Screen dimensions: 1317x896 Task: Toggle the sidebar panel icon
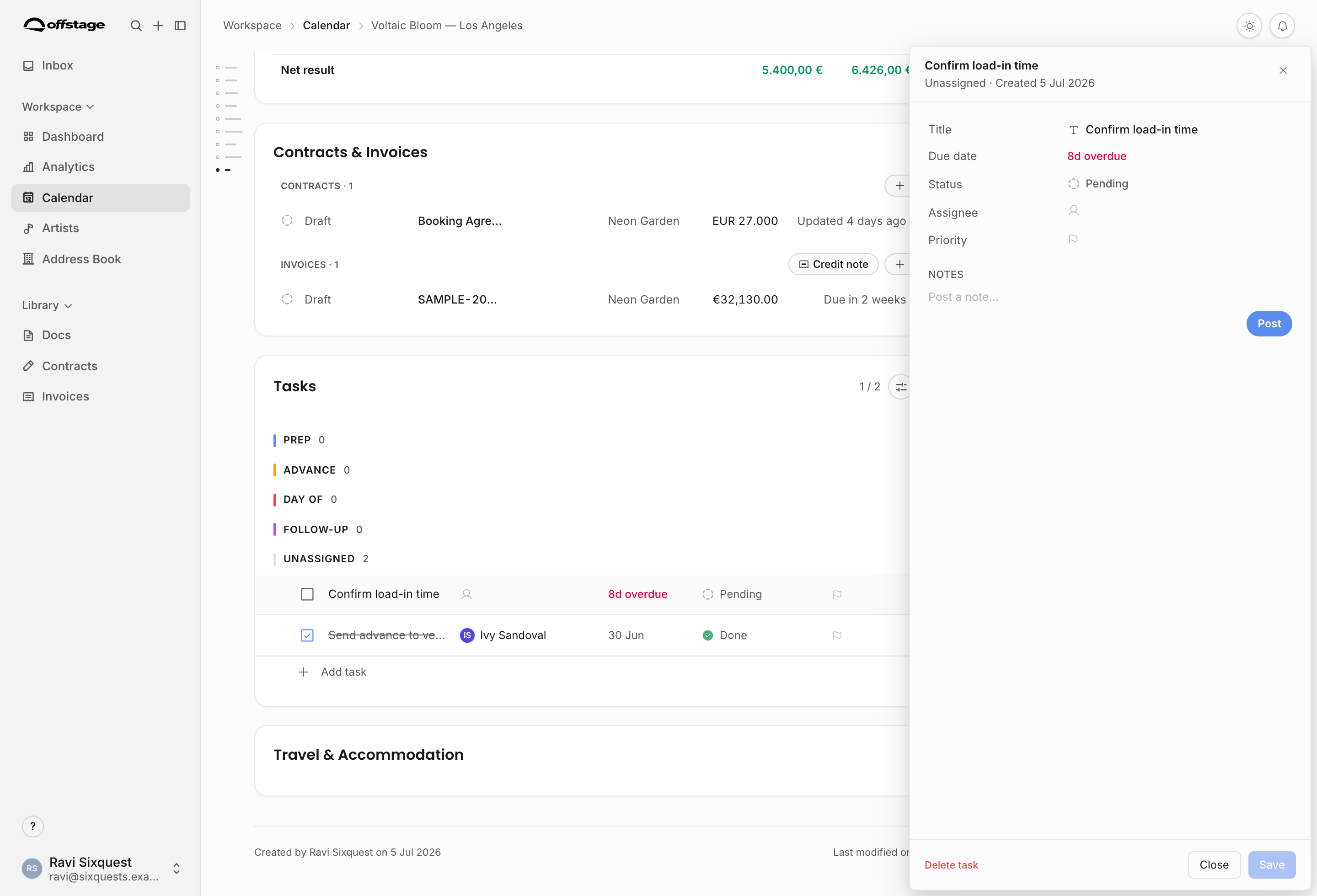pos(180,26)
